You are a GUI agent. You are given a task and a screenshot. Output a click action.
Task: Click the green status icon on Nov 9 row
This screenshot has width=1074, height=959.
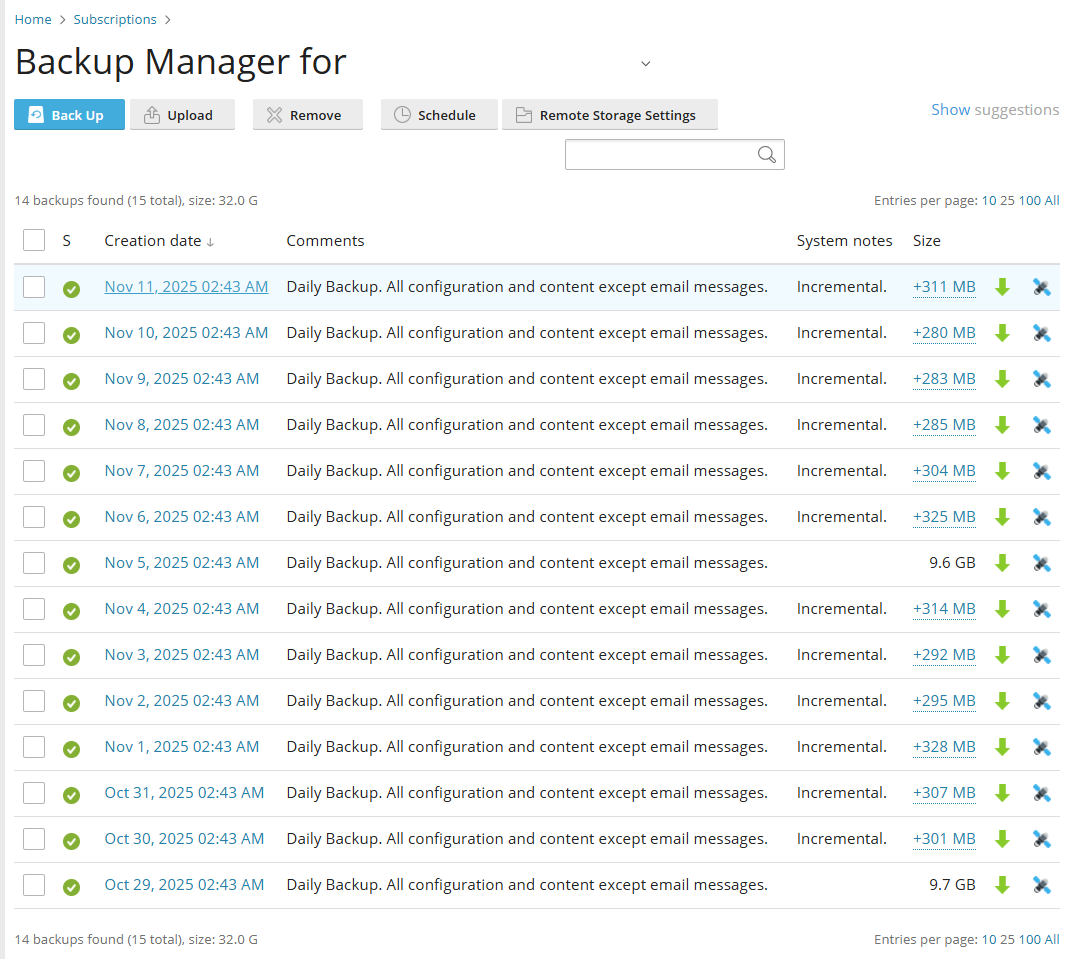point(71,379)
